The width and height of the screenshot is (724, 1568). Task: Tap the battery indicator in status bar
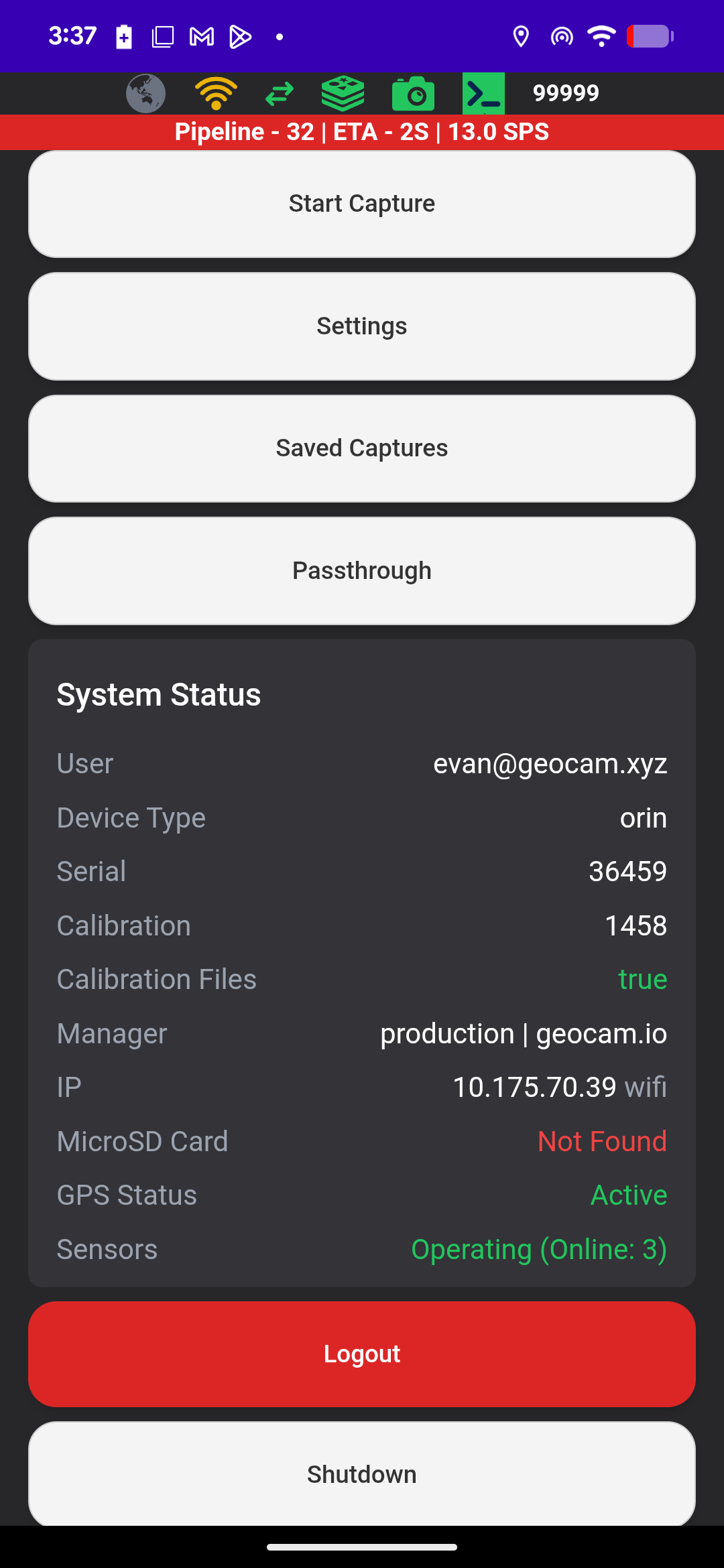[x=650, y=36]
